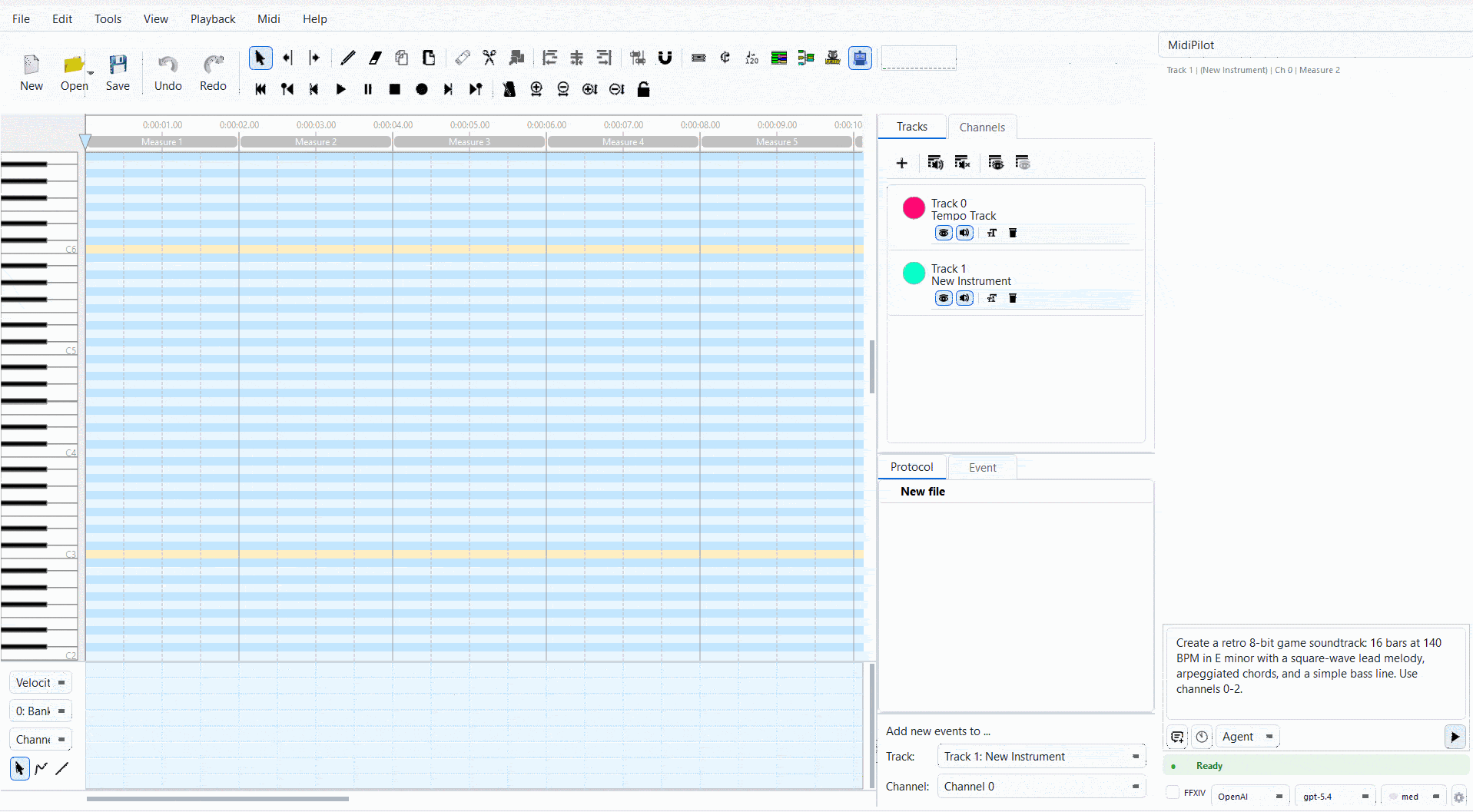
Task: Click the green Track 1 color swatch
Action: tap(914, 273)
